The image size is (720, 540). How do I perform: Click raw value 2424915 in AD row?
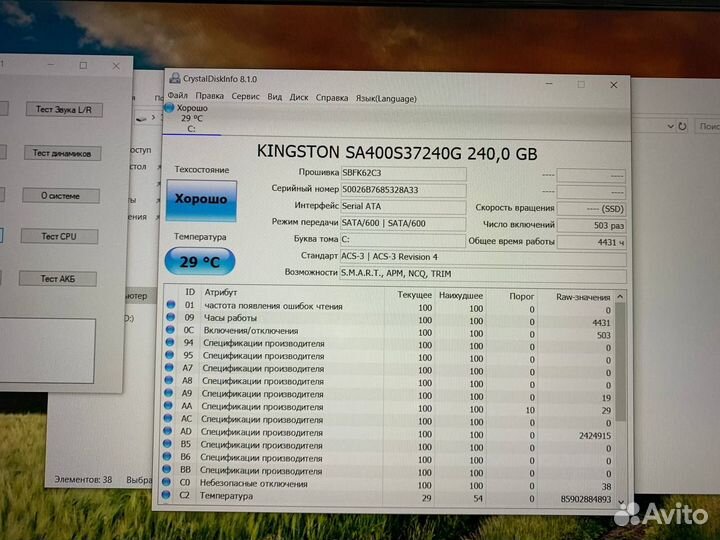pos(595,435)
